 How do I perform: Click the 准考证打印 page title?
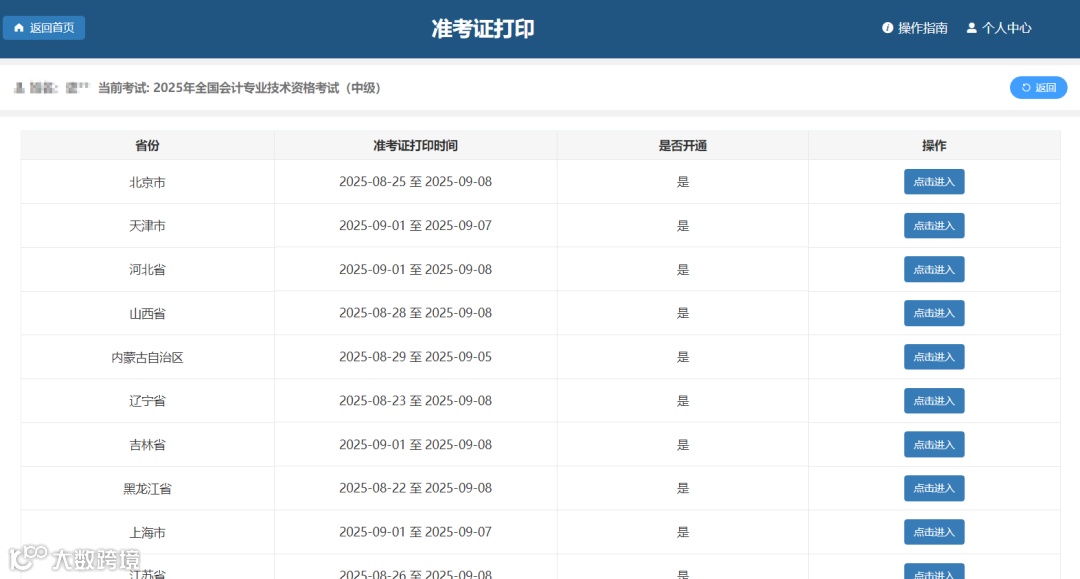(x=483, y=29)
